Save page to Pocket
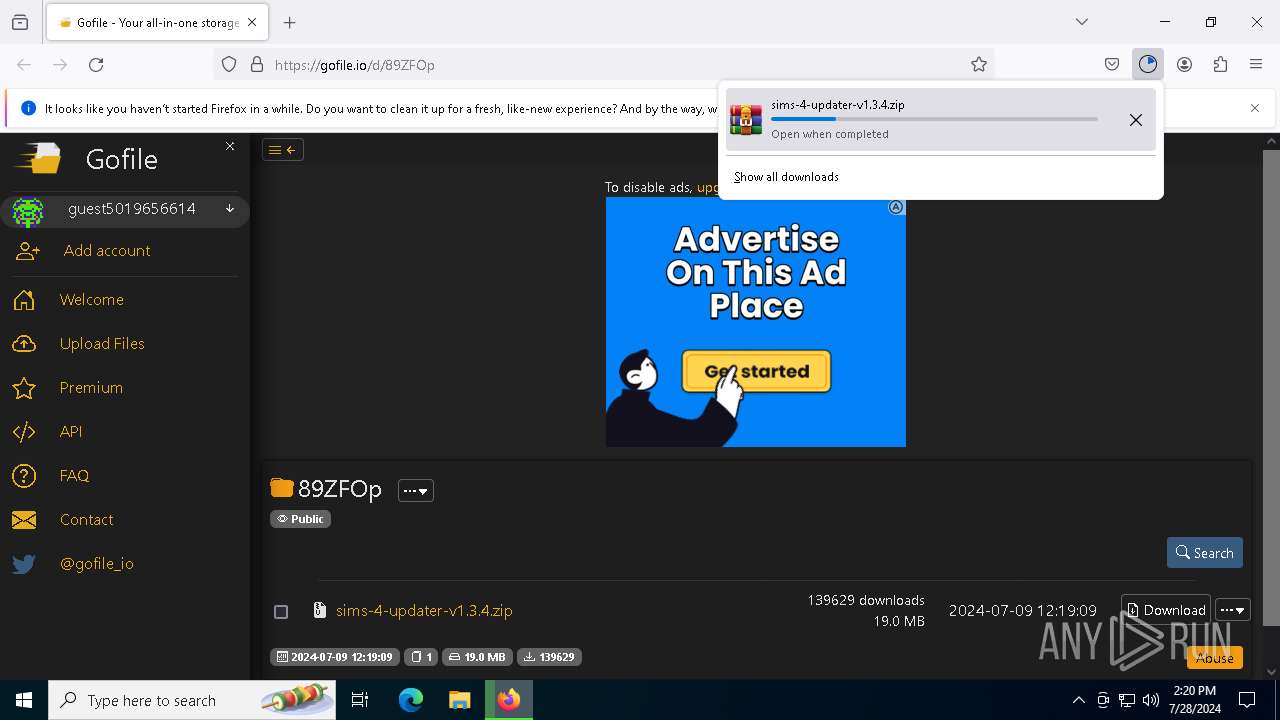The width and height of the screenshot is (1280, 720). pyautogui.click(x=1112, y=65)
